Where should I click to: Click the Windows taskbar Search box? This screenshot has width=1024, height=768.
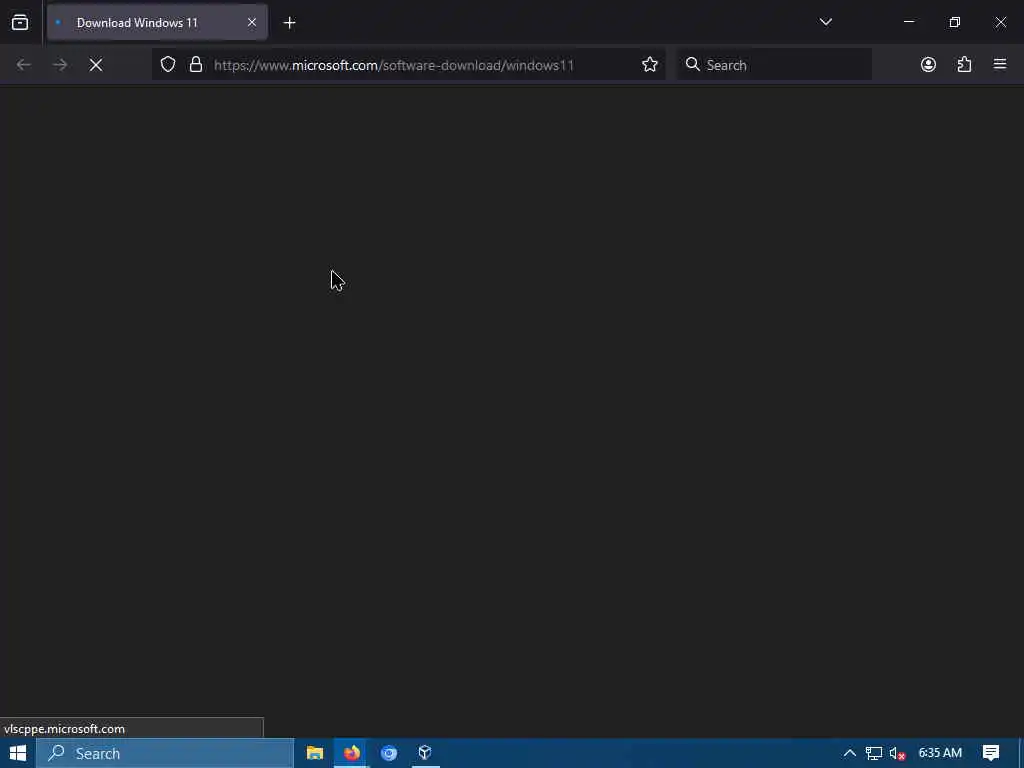click(x=165, y=753)
